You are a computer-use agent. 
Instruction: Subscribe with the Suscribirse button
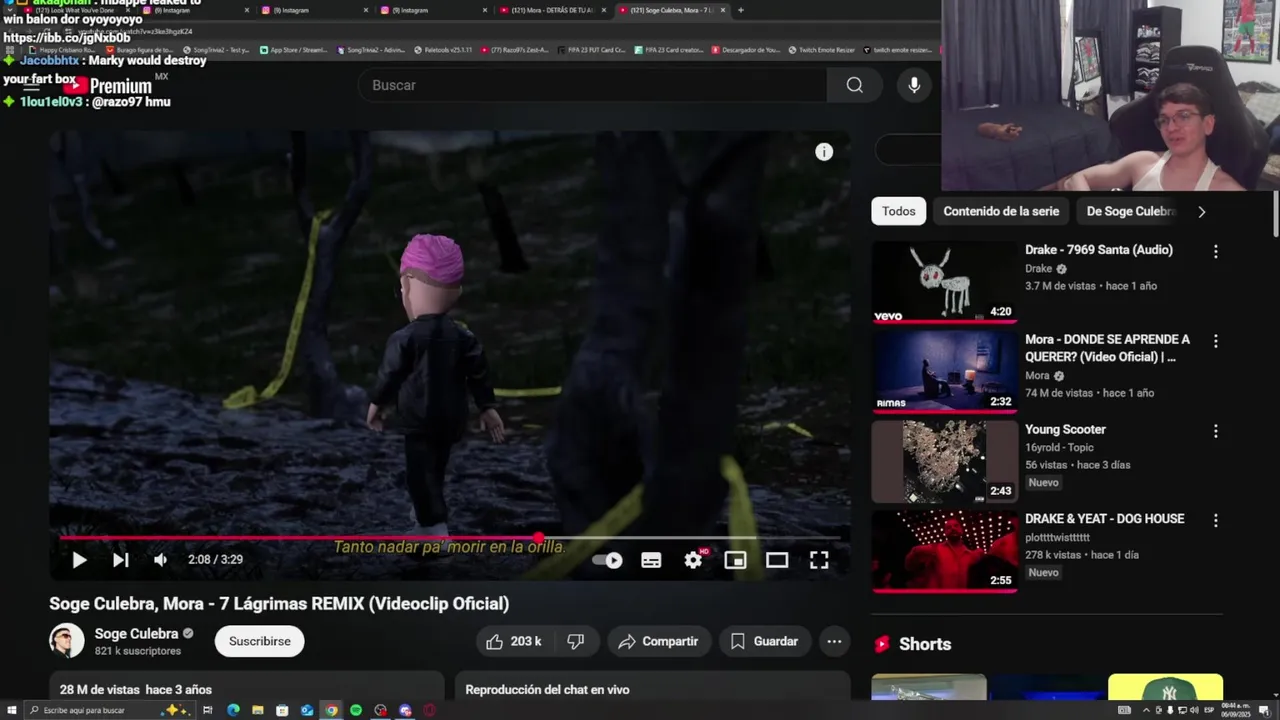[260, 641]
